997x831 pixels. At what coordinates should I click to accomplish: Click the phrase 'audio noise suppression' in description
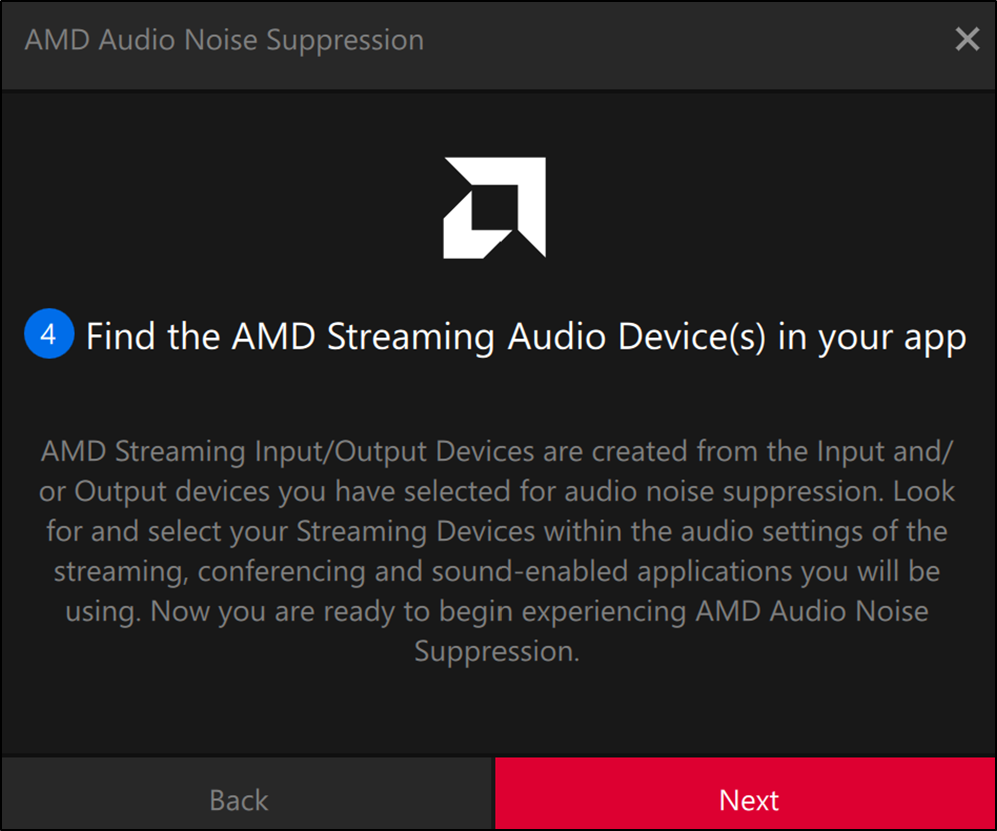tap(724, 491)
